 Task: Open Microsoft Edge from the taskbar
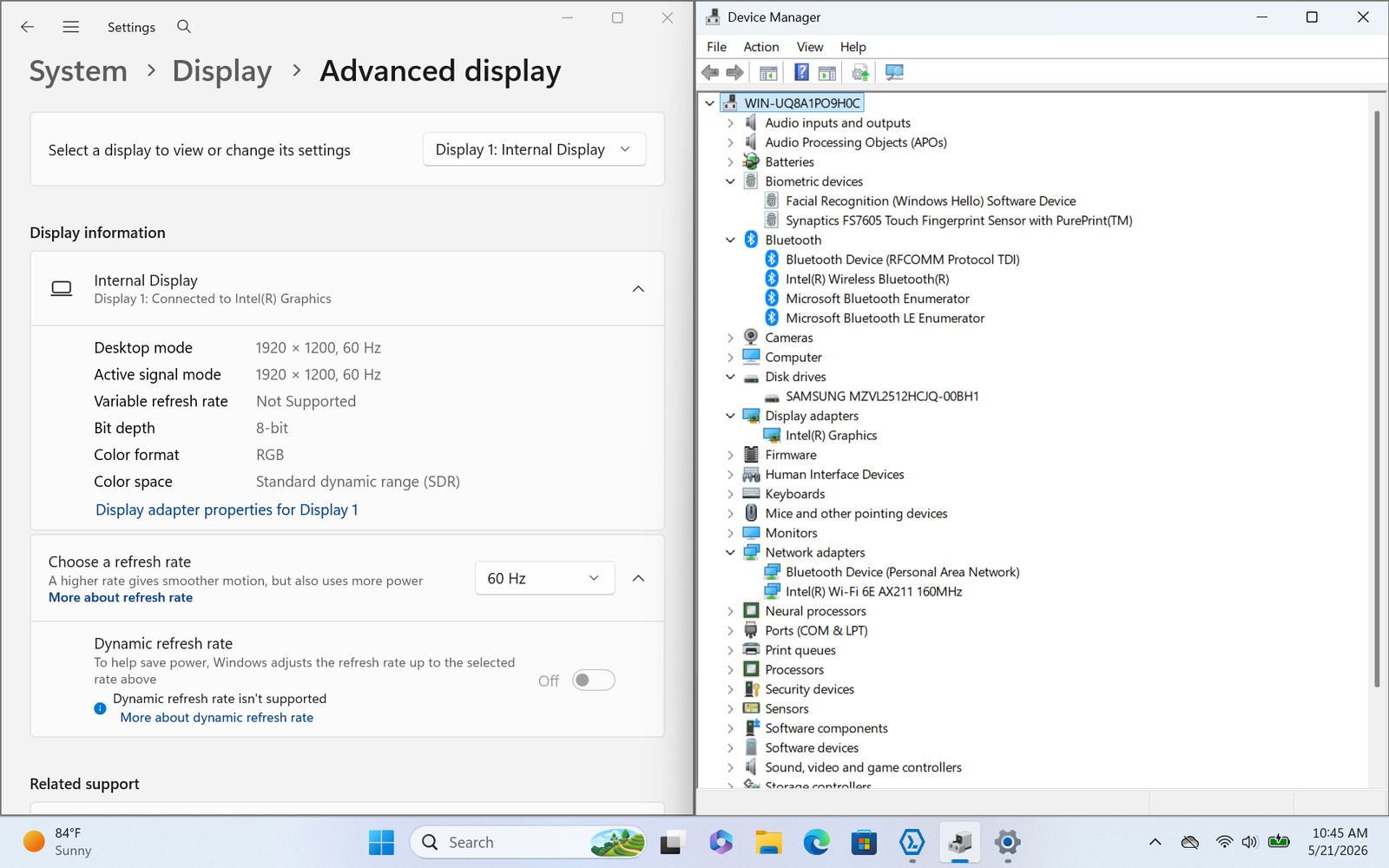(816, 842)
